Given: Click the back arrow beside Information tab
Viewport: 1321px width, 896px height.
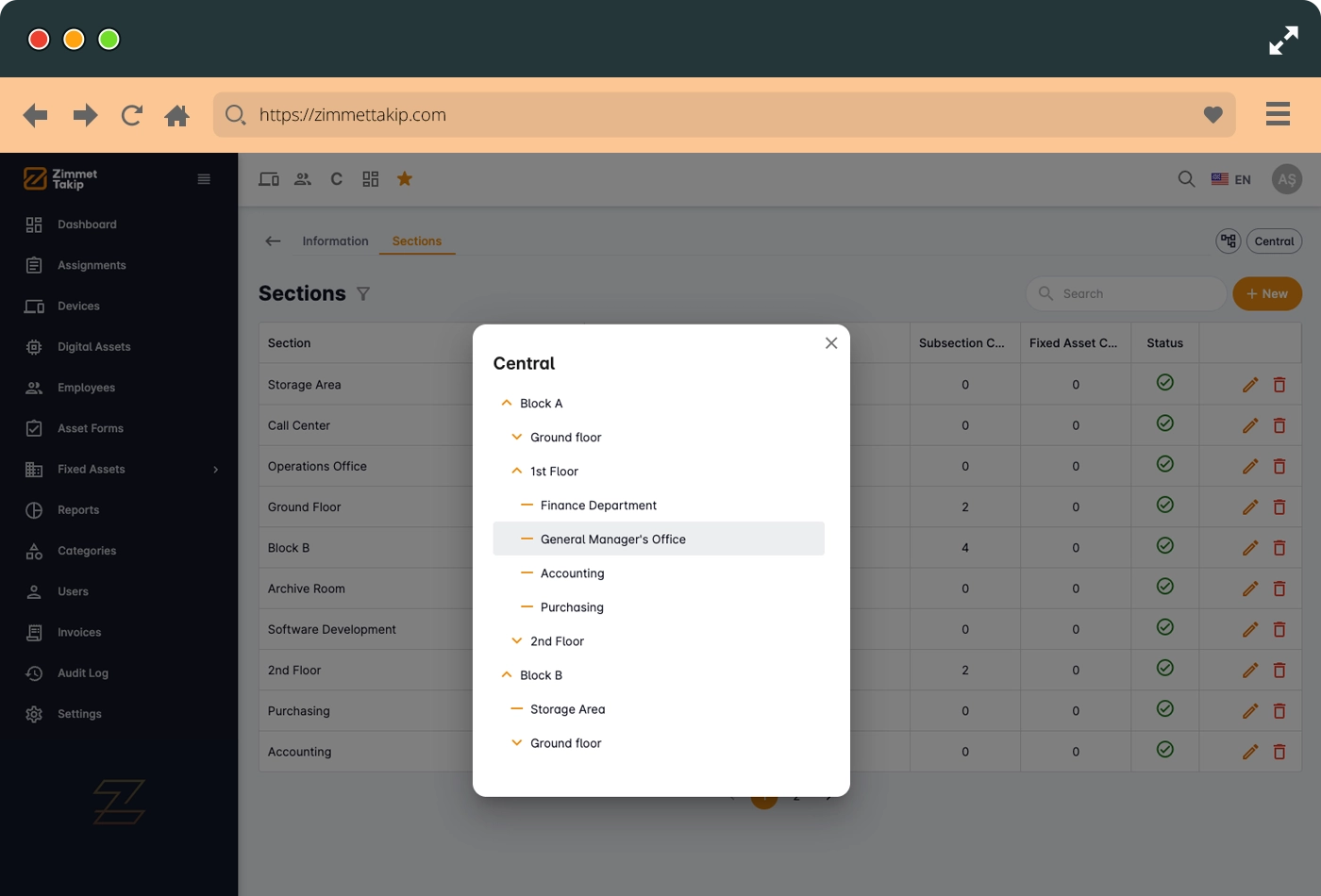Looking at the screenshot, I should [x=273, y=241].
